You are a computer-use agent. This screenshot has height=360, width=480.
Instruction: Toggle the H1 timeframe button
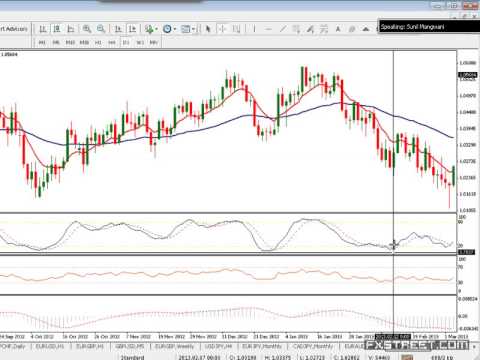point(98,43)
